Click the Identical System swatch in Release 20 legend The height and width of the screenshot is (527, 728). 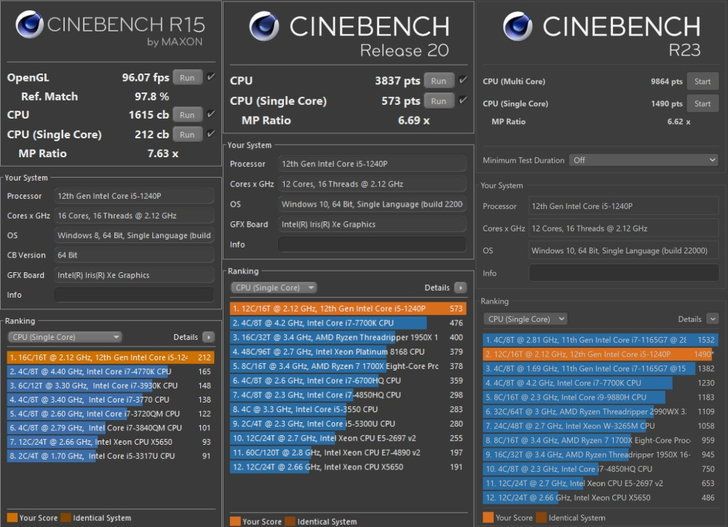click(x=291, y=521)
